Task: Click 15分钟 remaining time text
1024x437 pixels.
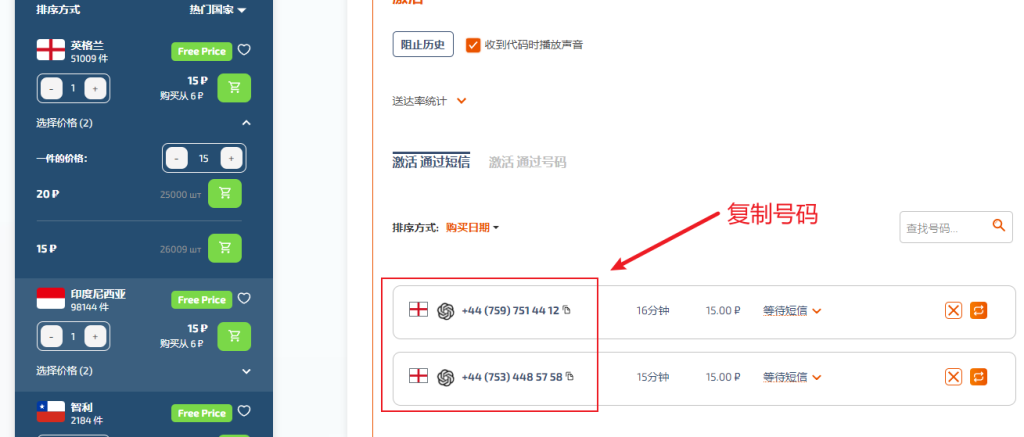Action: coord(653,377)
